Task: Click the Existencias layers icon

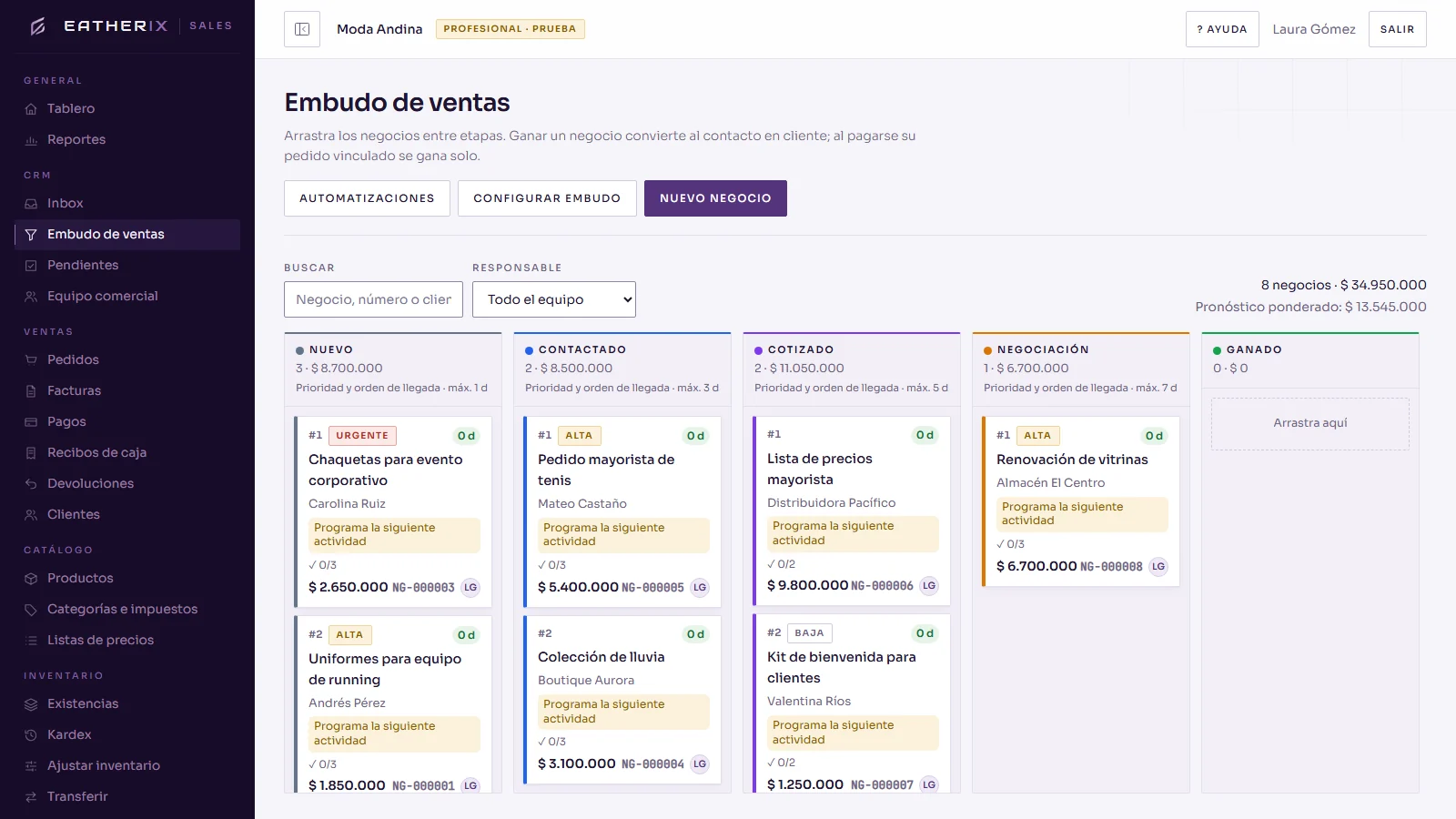Action: coord(31,704)
